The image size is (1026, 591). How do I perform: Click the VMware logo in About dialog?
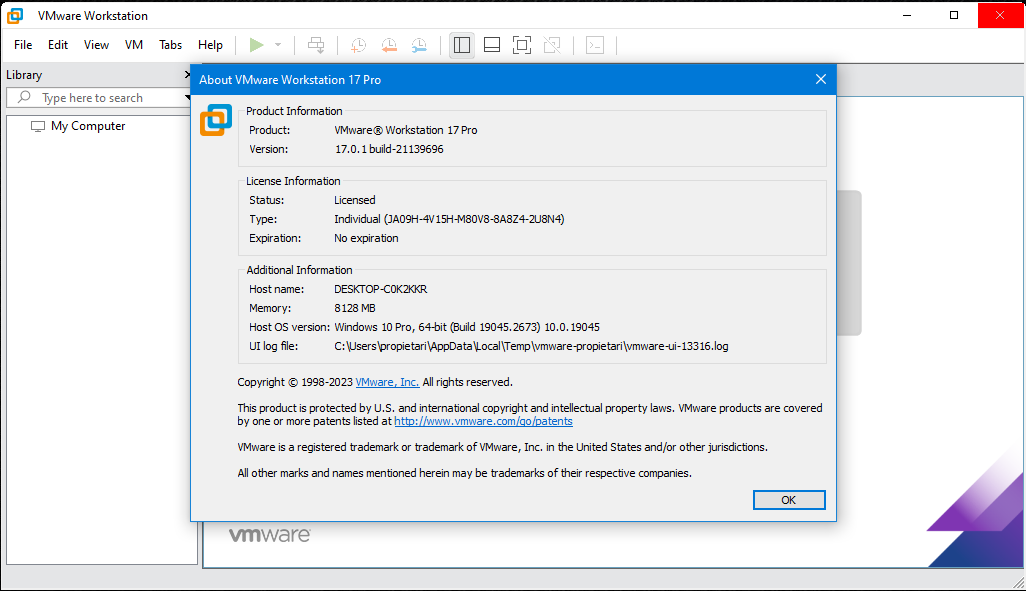pyautogui.click(x=216, y=120)
